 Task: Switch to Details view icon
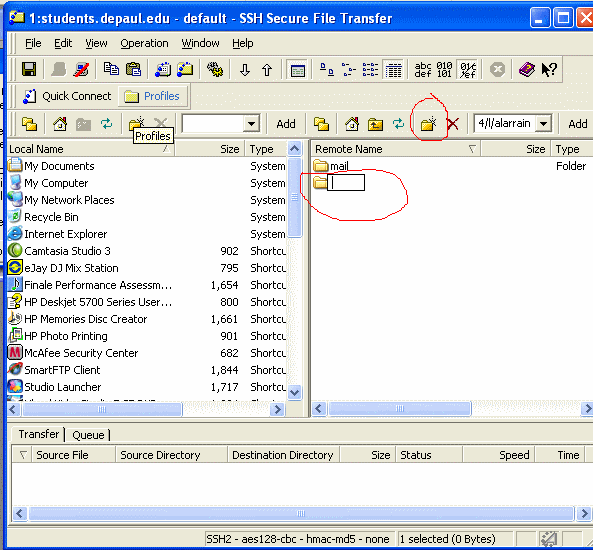393,70
